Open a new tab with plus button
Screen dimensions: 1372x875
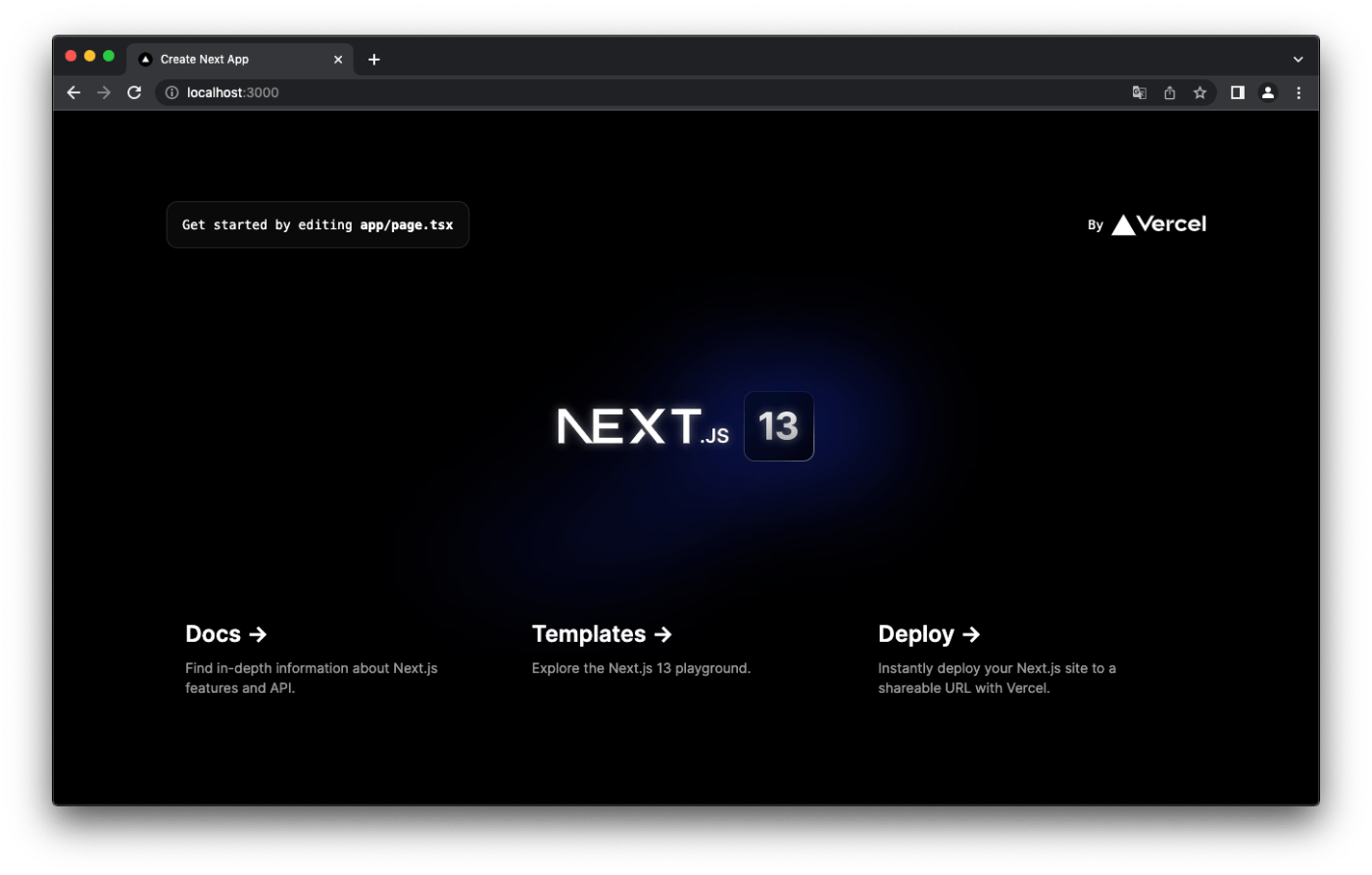(x=373, y=60)
